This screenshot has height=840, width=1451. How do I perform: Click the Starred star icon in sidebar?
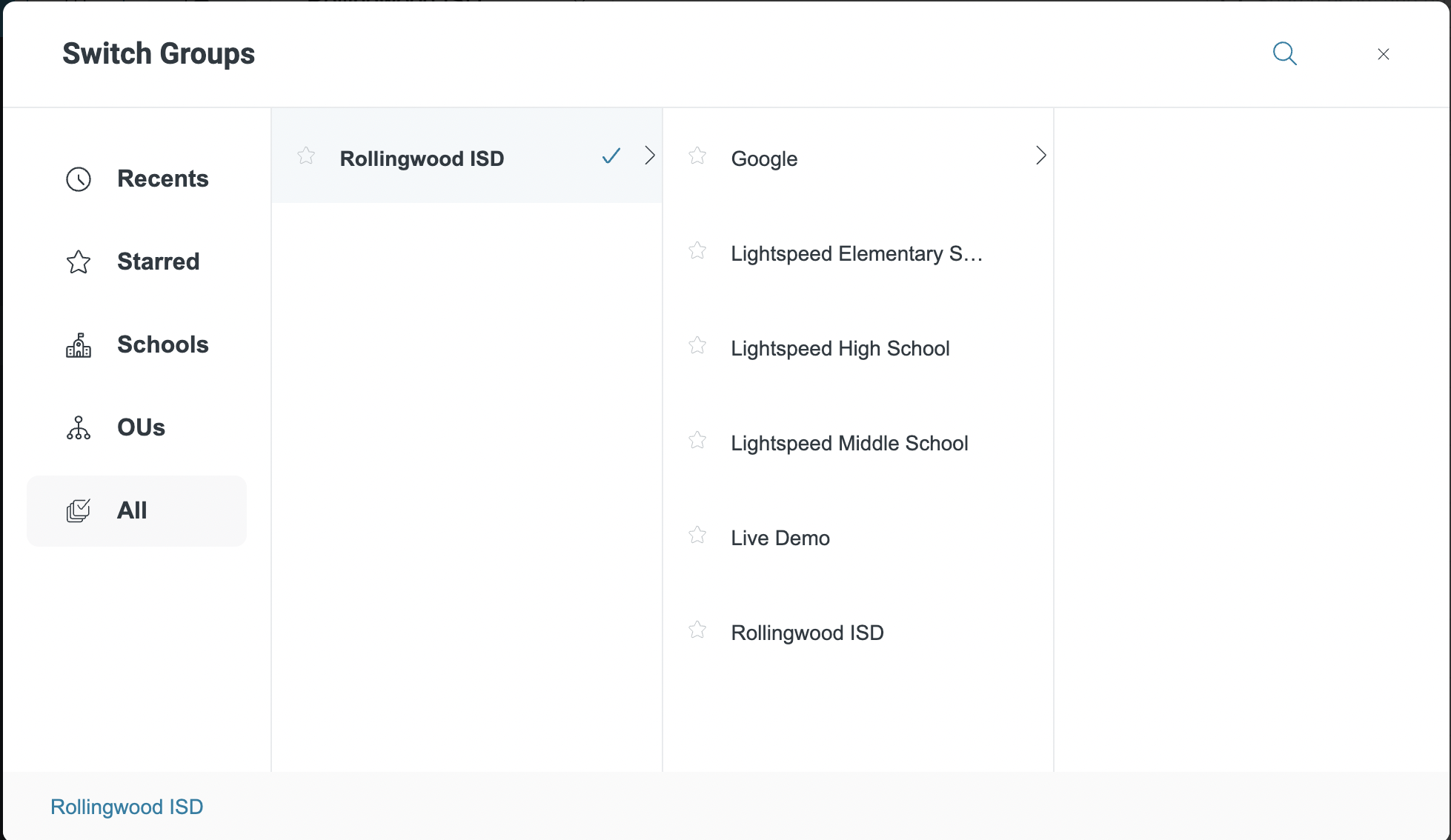pos(78,261)
